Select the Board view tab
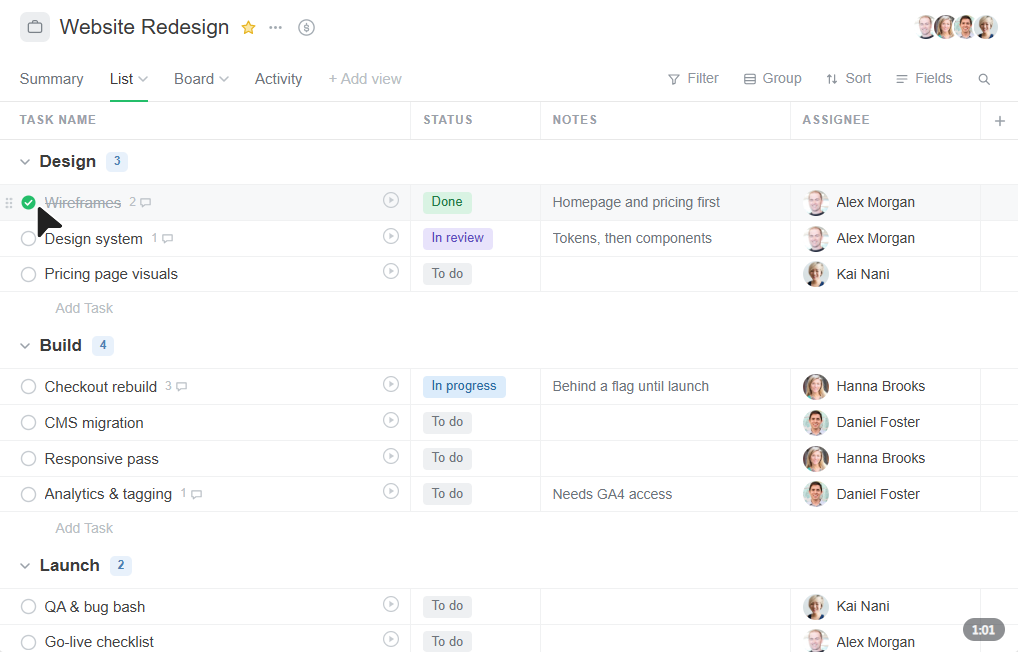This screenshot has height=652, width=1018. click(193, 79)
